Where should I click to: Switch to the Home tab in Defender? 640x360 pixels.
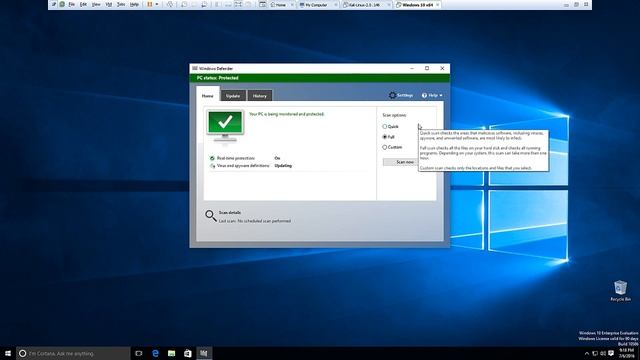[208, 96]
